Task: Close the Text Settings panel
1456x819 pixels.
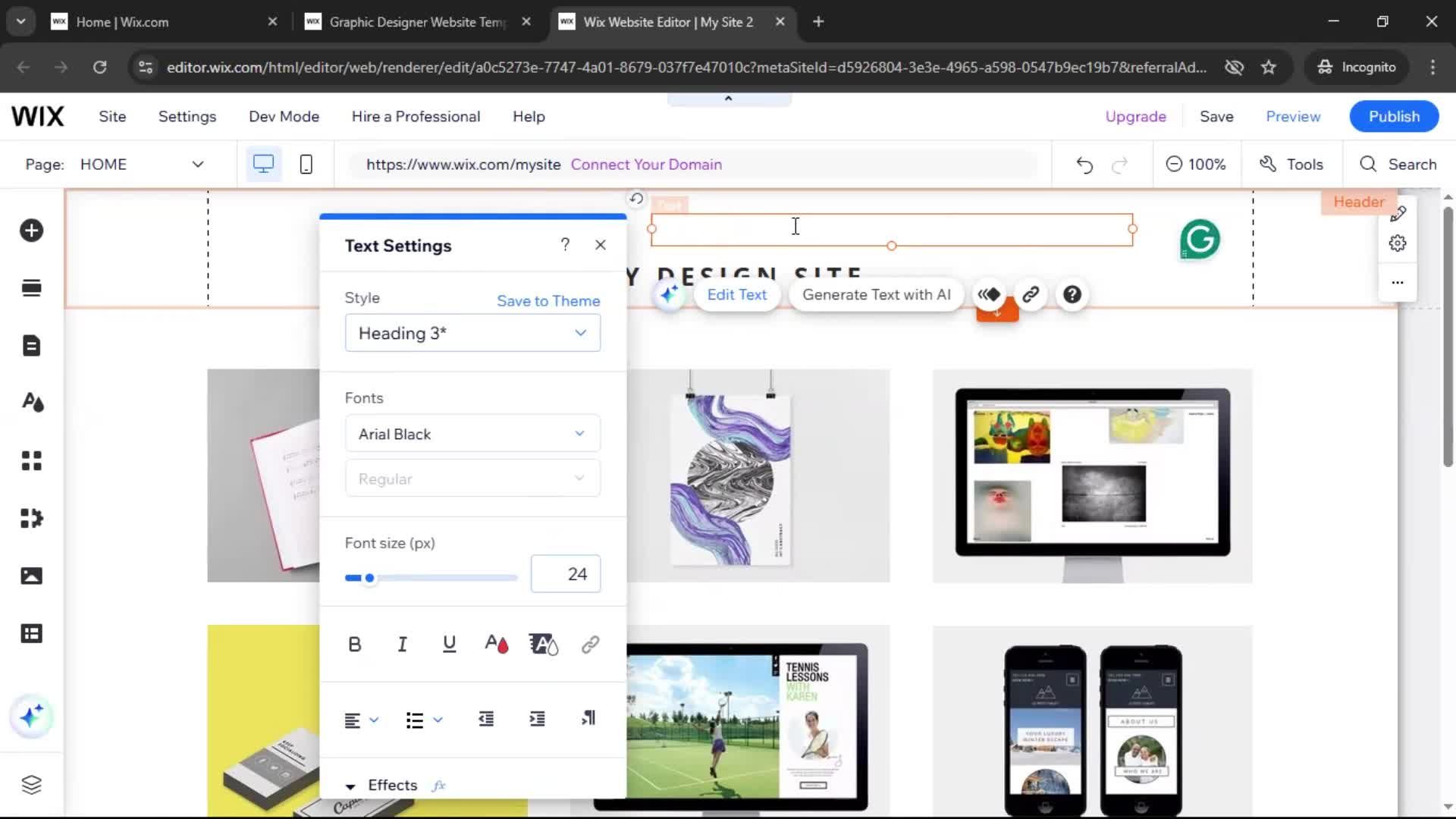Action: (x=601, y=245)
